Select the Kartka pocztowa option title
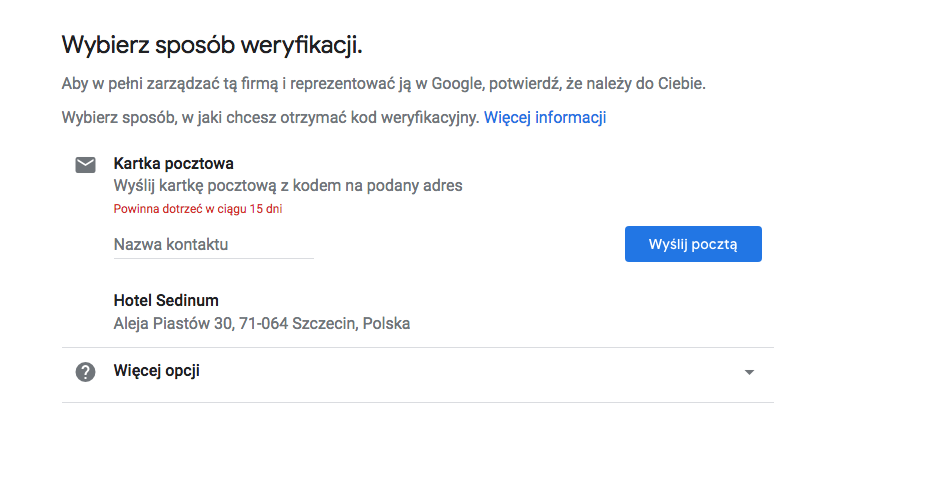Image resolution: width=928 pixels, height=497 pixels. pos(173,163)
